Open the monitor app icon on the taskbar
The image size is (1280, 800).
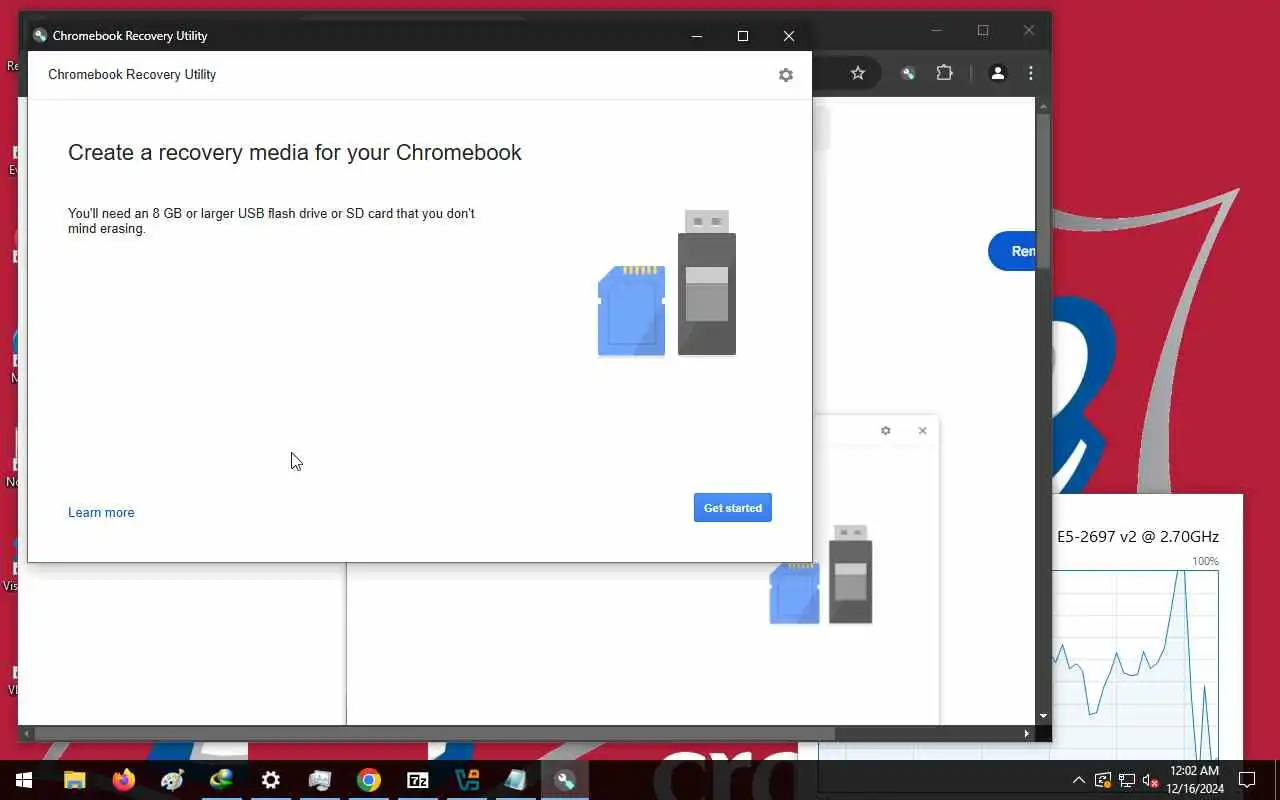(320, 780)
